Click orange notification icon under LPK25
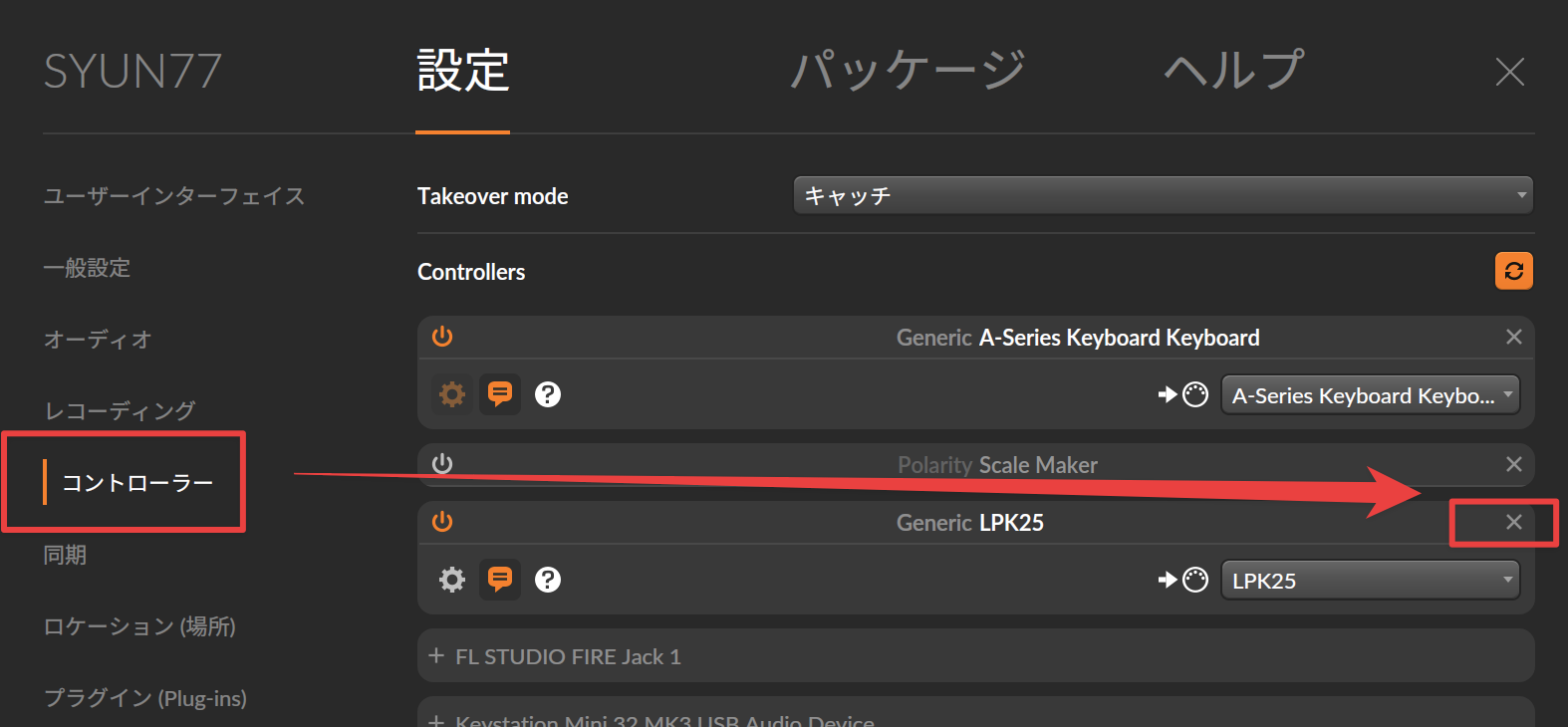Screen dimensions: 1568x727 [500, 580]
